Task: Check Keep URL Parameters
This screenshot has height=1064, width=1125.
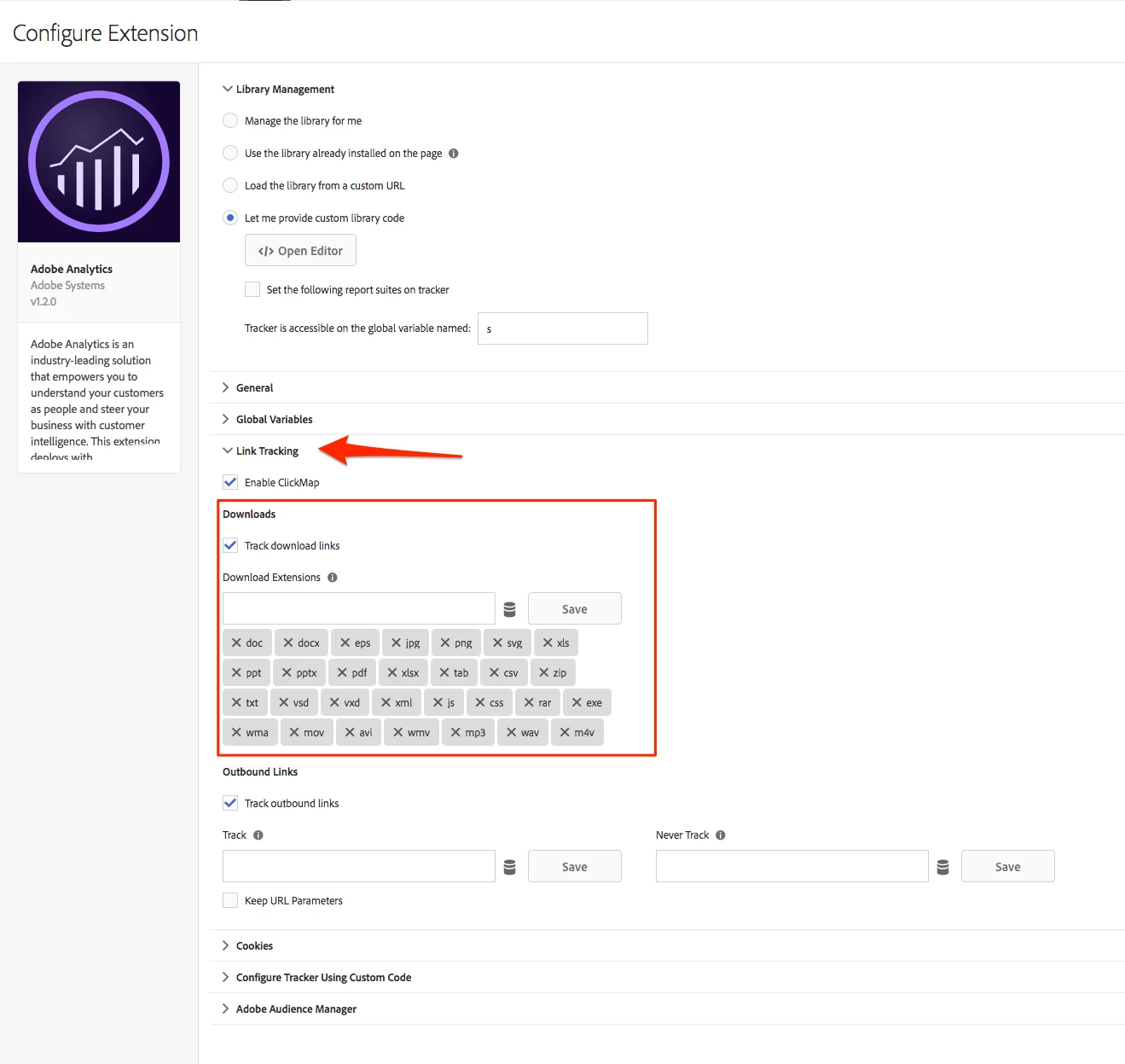Action: tap(230, 900)
